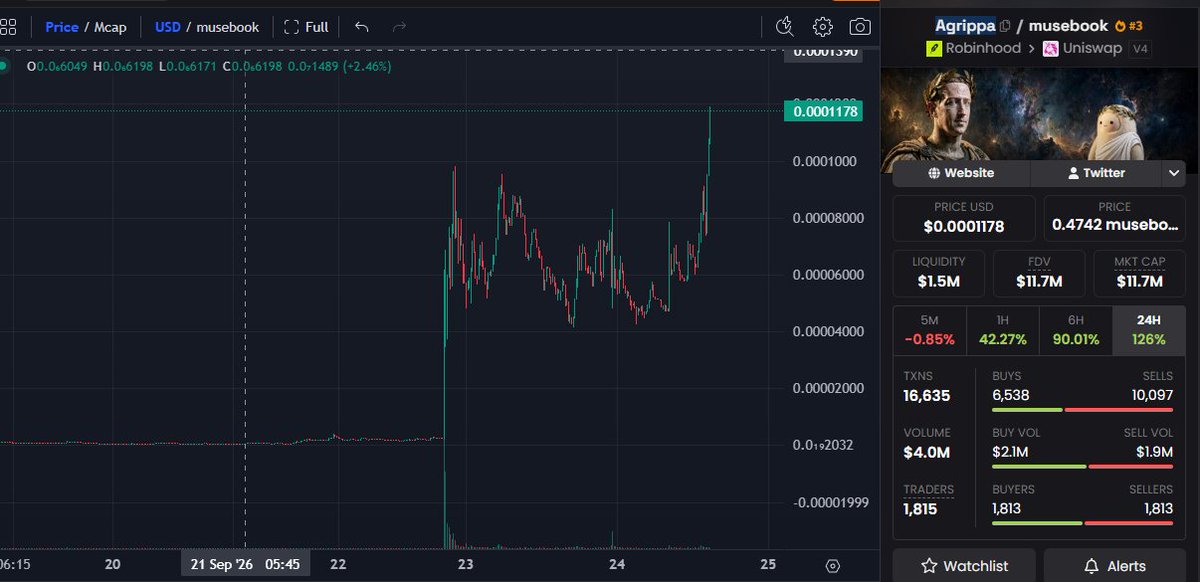Click the 0.4742 musebook price box
The image size is (1200, 582).
pyautogui.click(x=1114, y=217)
